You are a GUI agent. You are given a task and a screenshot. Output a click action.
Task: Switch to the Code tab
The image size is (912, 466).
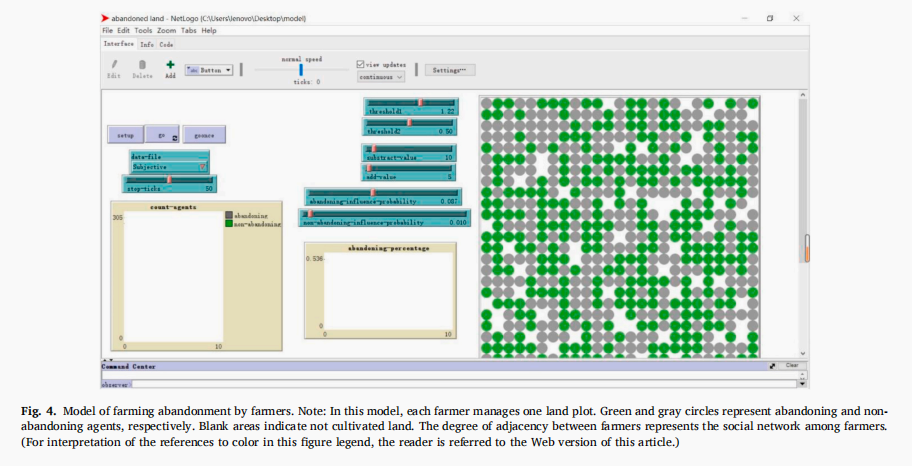point(166,44)
